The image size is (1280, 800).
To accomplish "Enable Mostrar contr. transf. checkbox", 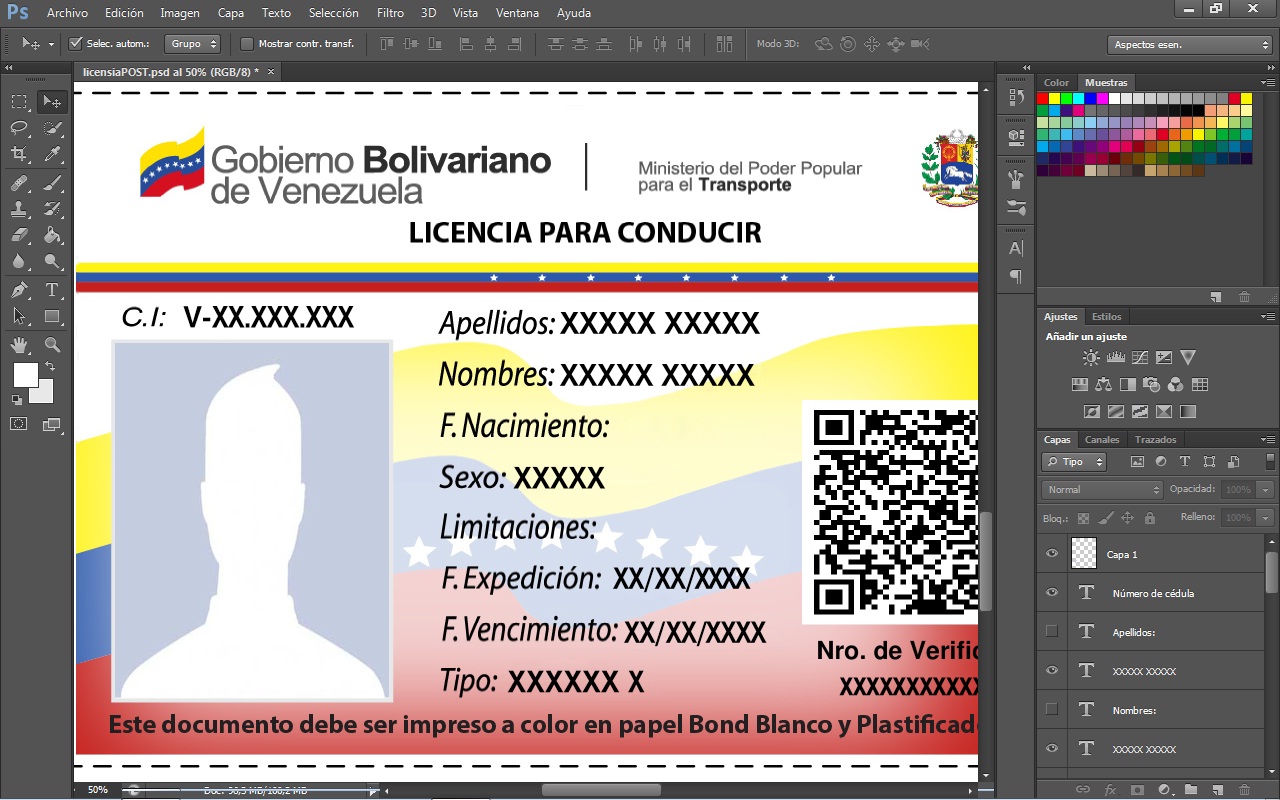I will click(247, 44).
